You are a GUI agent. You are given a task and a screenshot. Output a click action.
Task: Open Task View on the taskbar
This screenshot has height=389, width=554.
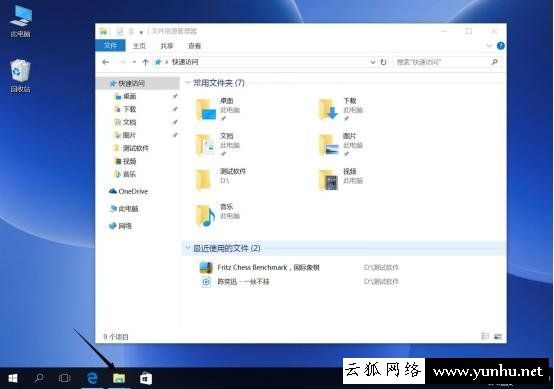click(65, 378)
